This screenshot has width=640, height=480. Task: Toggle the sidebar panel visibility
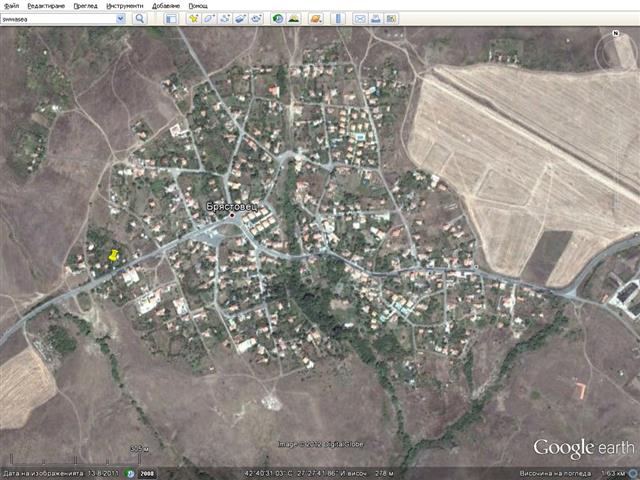[x=170, y=18]
